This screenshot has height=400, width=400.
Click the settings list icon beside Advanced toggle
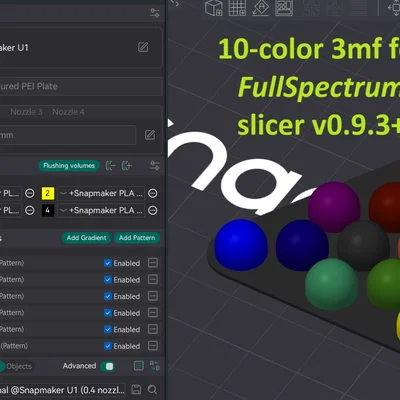(139, 366)
